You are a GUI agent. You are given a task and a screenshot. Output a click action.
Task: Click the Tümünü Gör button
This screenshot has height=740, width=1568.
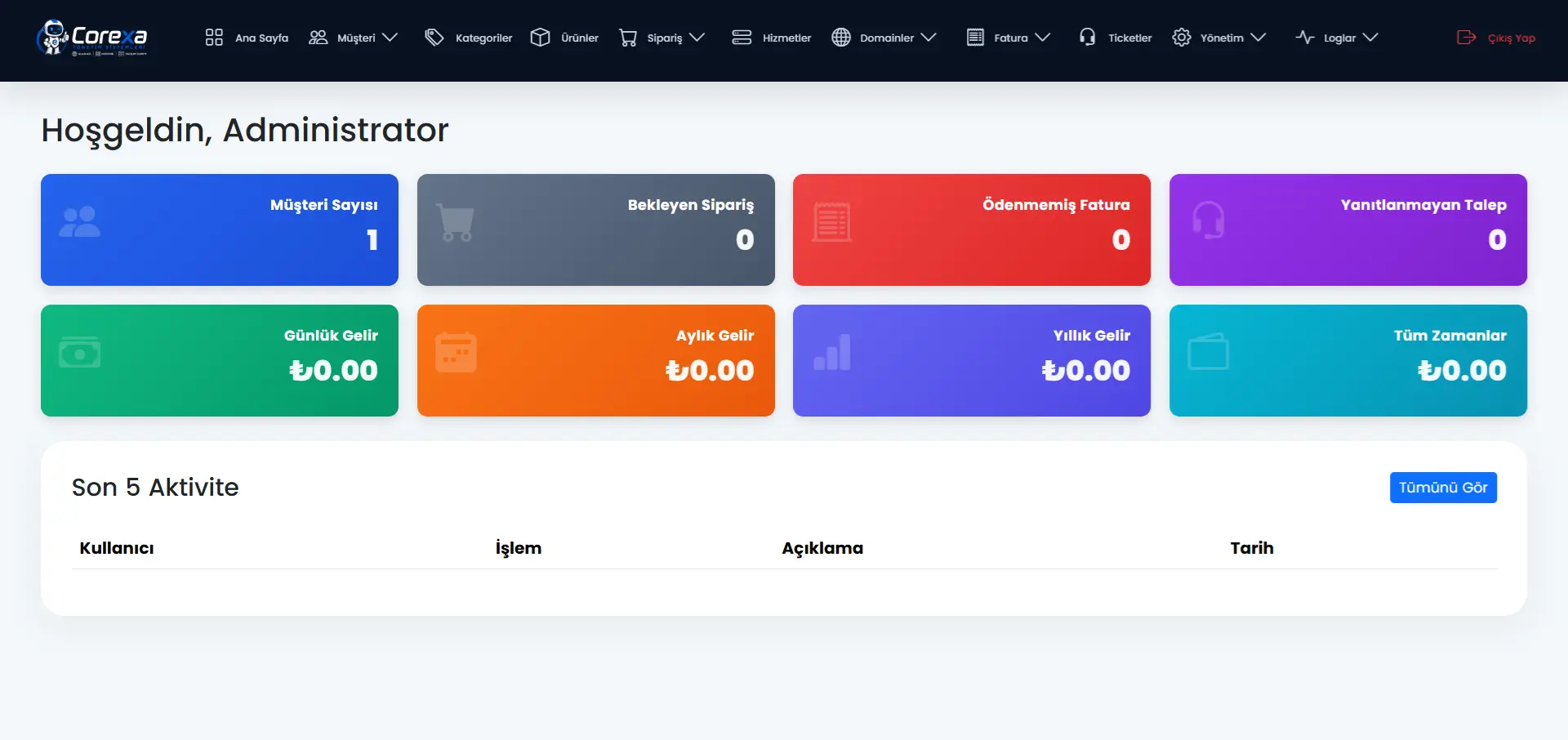(x=1443, y=488)
